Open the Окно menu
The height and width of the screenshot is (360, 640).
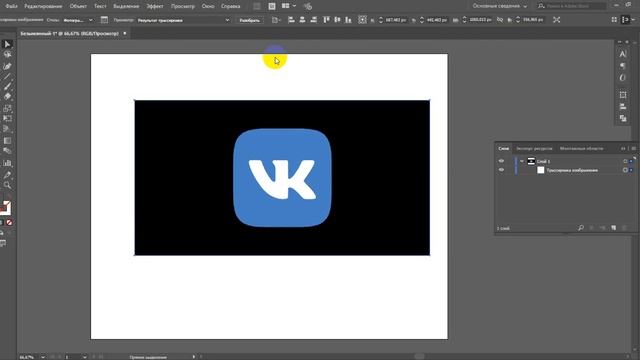point(208,6)
